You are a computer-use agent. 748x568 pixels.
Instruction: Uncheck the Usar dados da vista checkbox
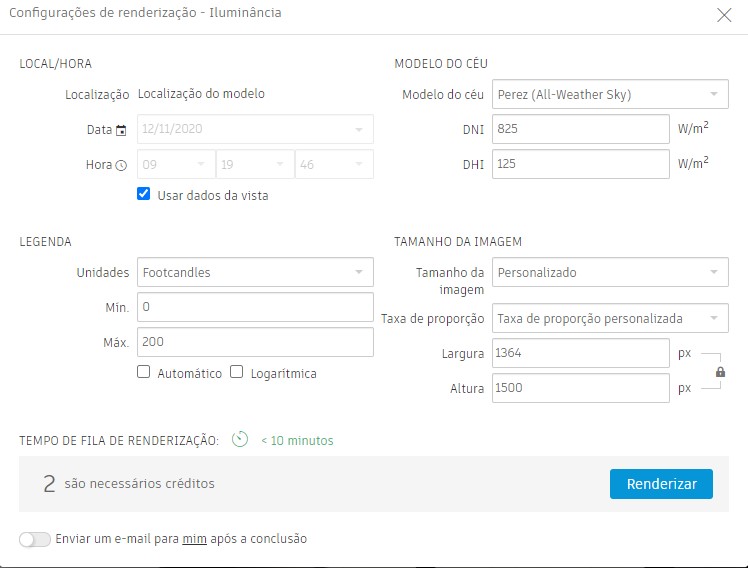point(144,195)
